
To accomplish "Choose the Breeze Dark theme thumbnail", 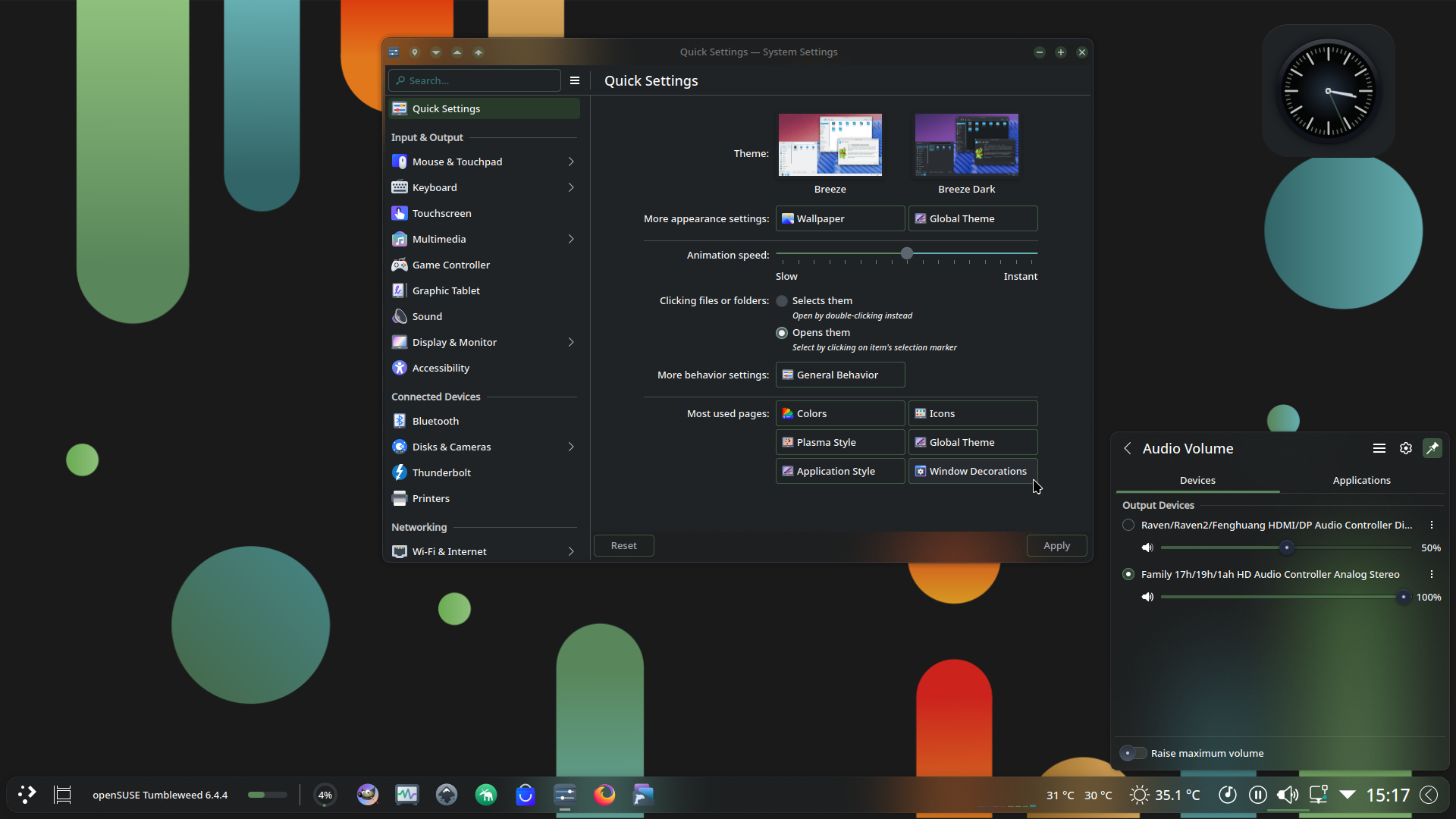I will [966, 145].
